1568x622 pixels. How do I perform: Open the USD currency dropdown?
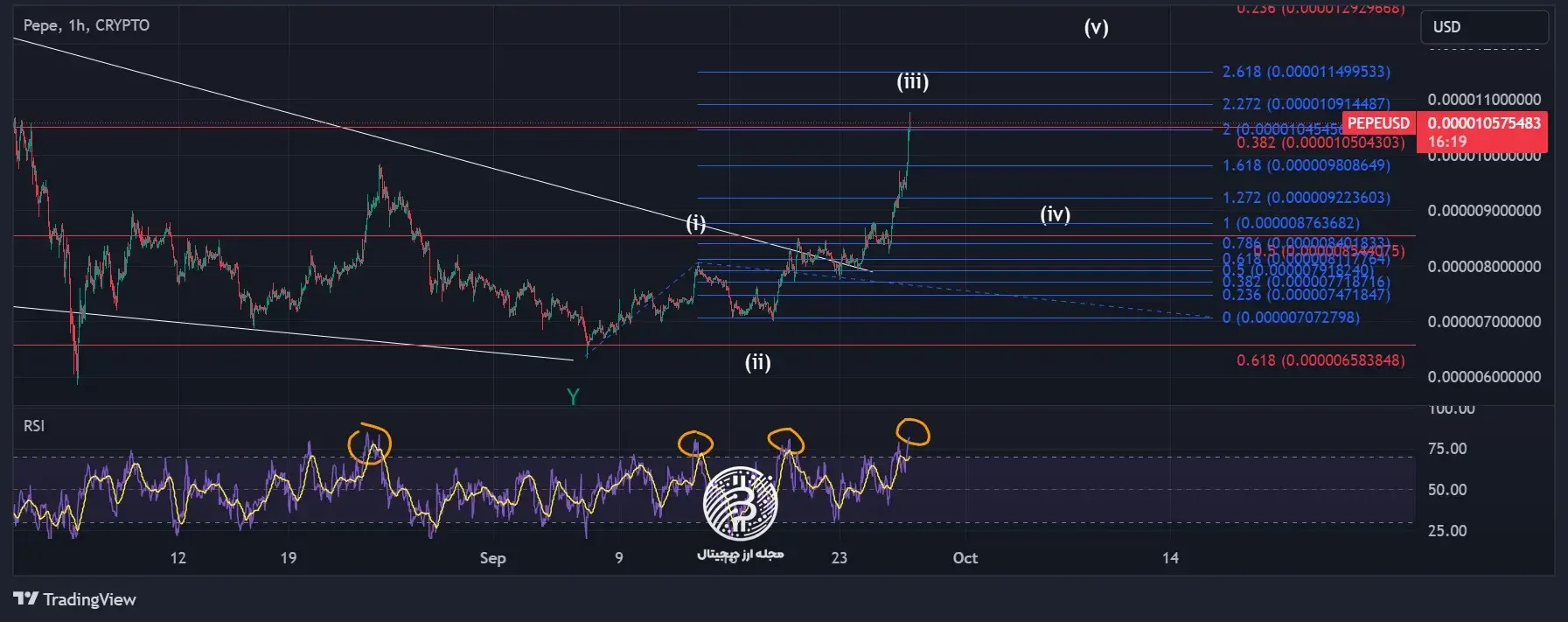point(1483,27)
